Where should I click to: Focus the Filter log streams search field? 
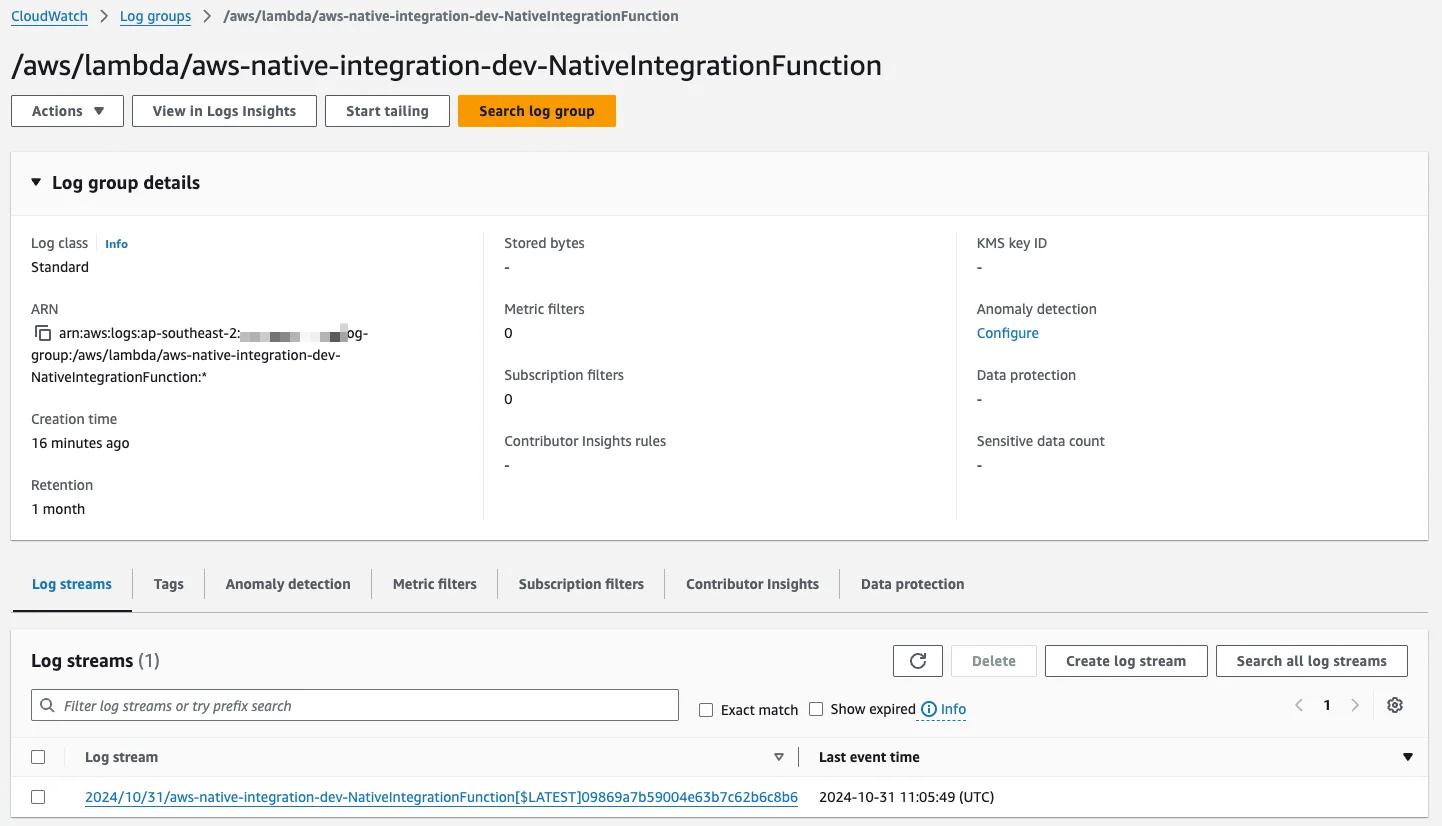[355, 705]
